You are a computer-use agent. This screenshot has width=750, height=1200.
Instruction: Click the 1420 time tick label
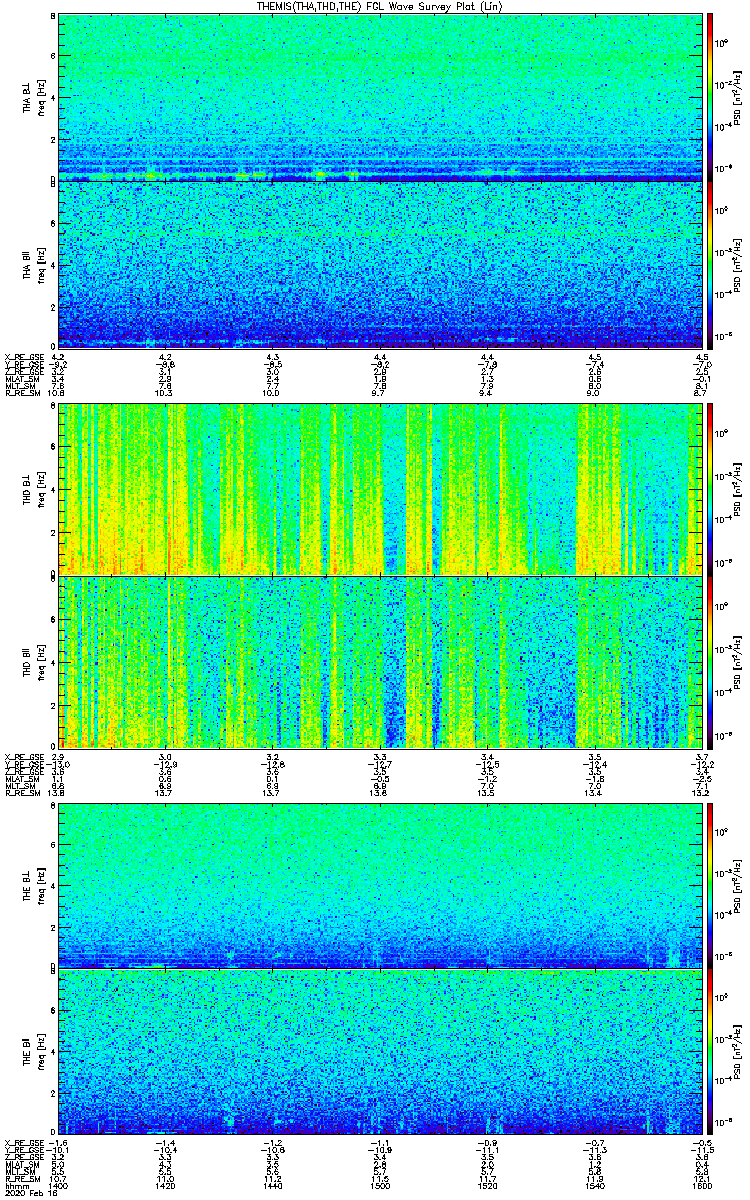166,1186
